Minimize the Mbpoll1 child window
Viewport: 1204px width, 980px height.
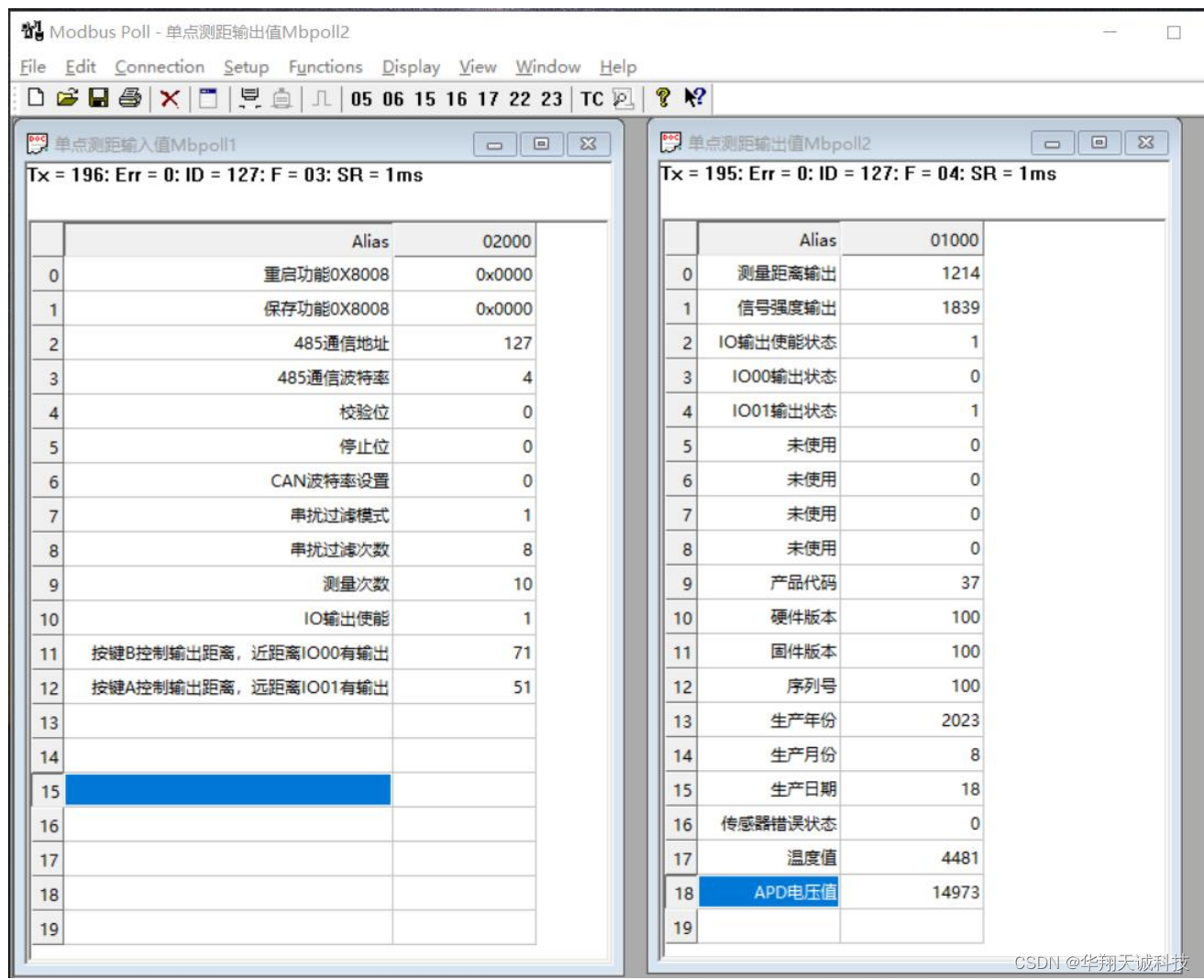[494, 144]
